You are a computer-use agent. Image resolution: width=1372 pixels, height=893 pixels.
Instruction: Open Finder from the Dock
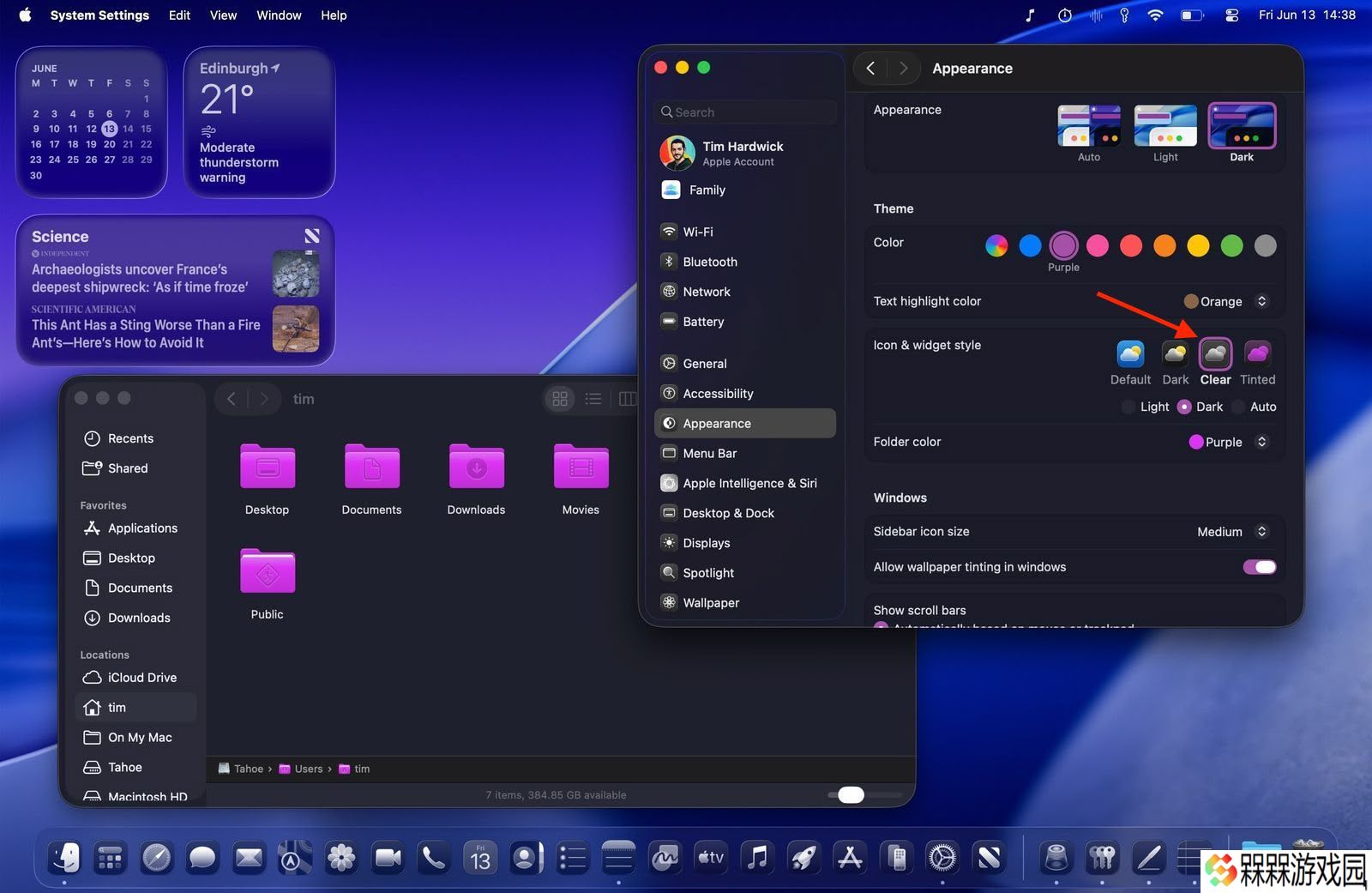click(64, 857)
